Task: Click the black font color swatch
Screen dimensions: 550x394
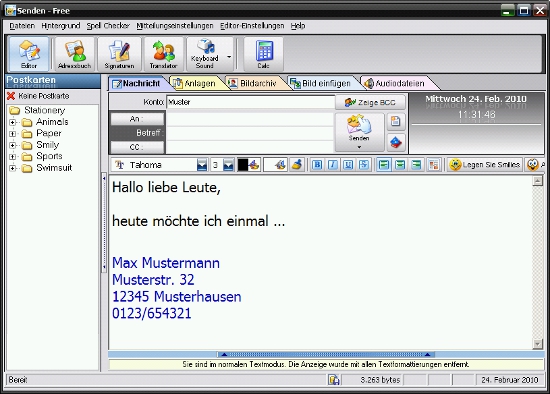Action: click(x=243, y=165)
